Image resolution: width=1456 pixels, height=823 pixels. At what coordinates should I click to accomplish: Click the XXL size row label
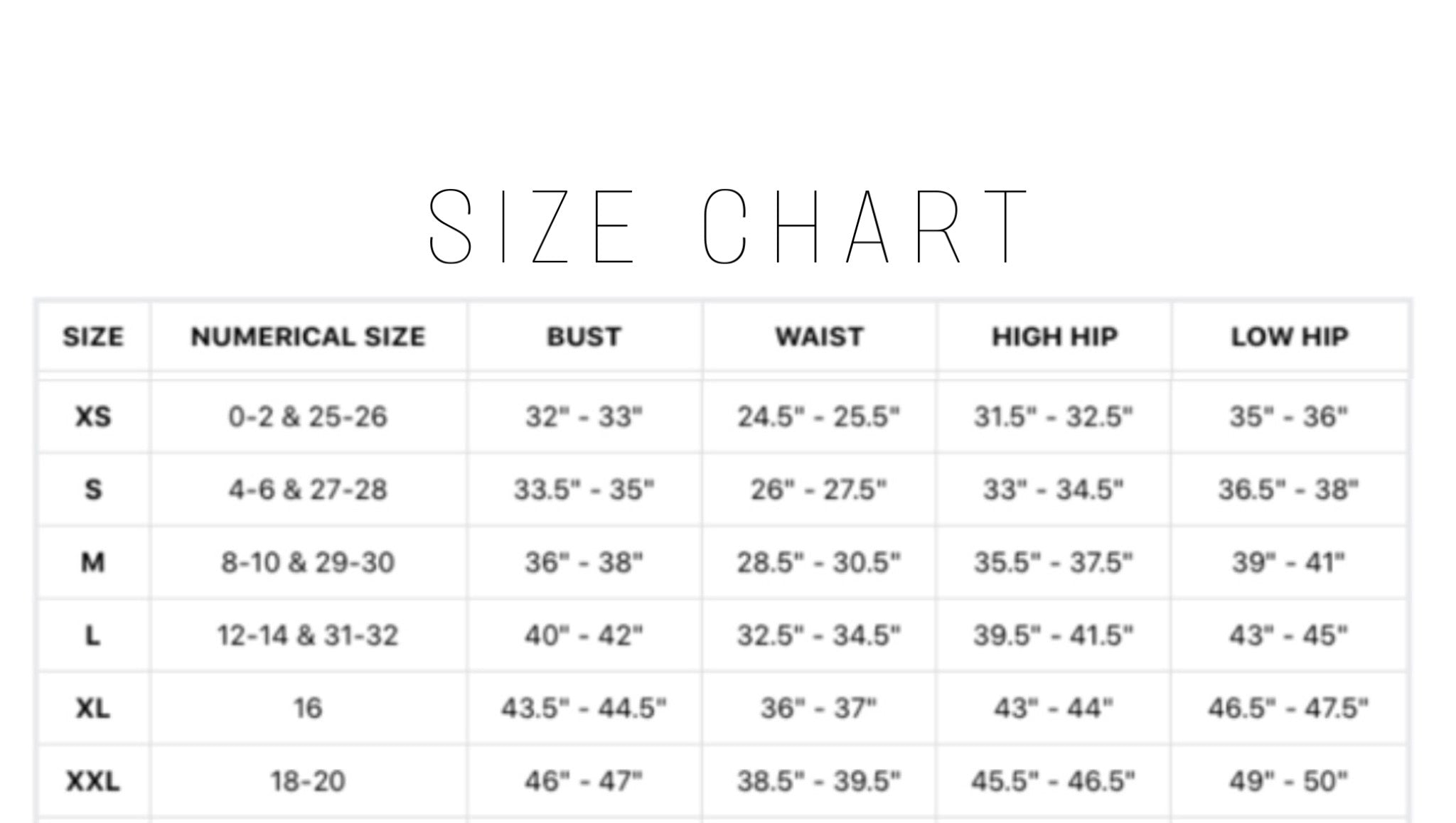(x=93, y=782)
